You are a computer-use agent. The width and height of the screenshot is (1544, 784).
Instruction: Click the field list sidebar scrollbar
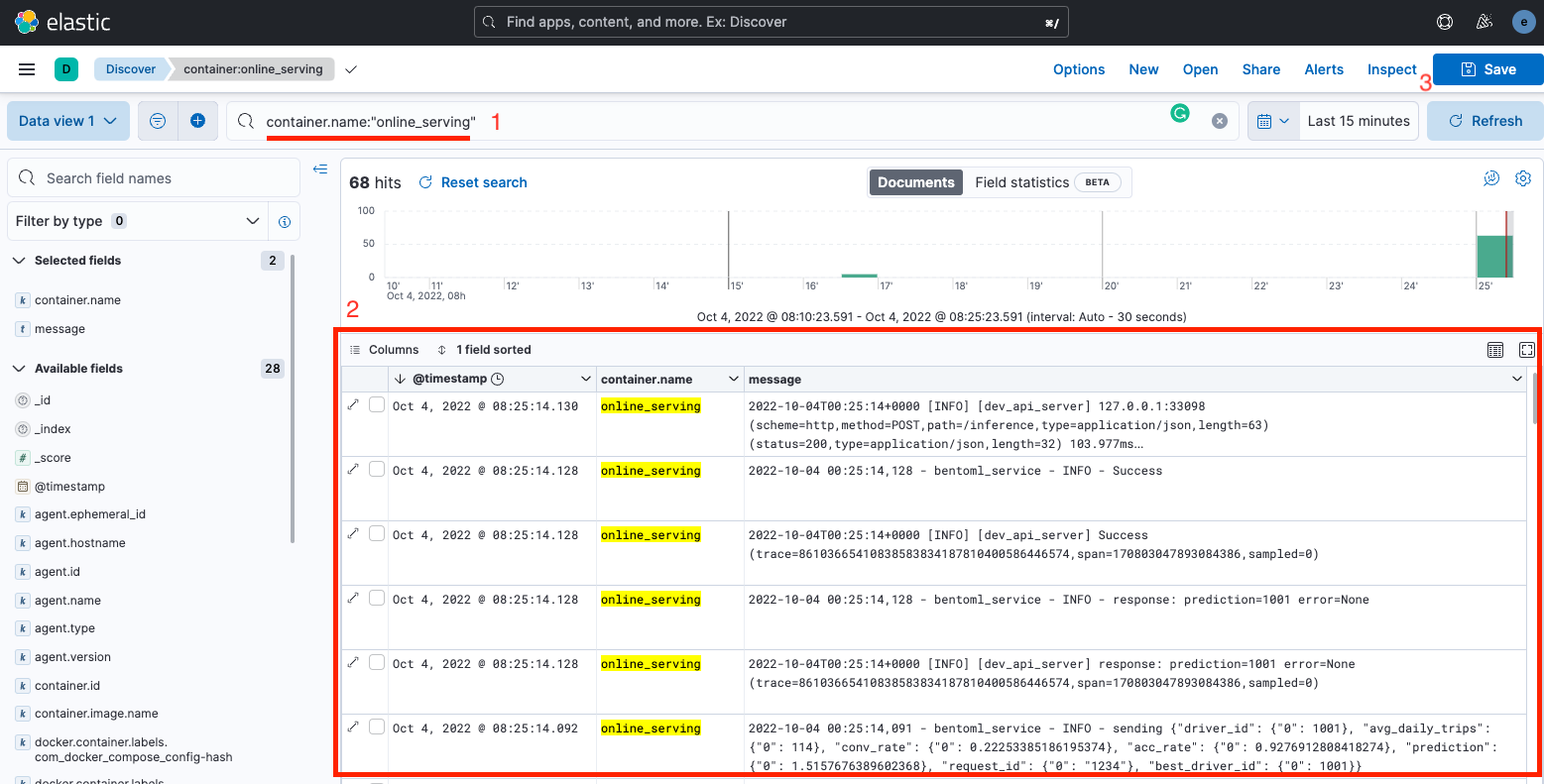click(293, 396)
